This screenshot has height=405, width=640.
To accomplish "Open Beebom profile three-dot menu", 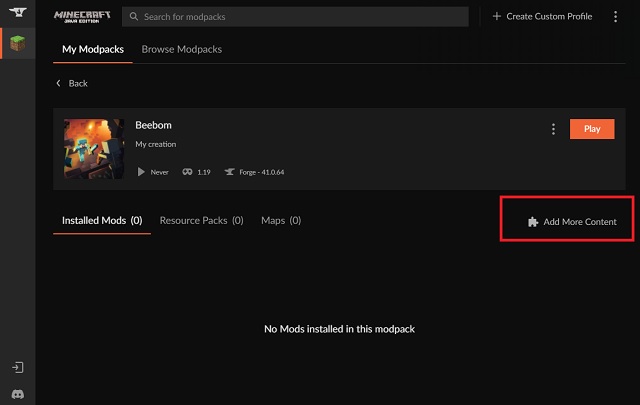I will point(553,129).
